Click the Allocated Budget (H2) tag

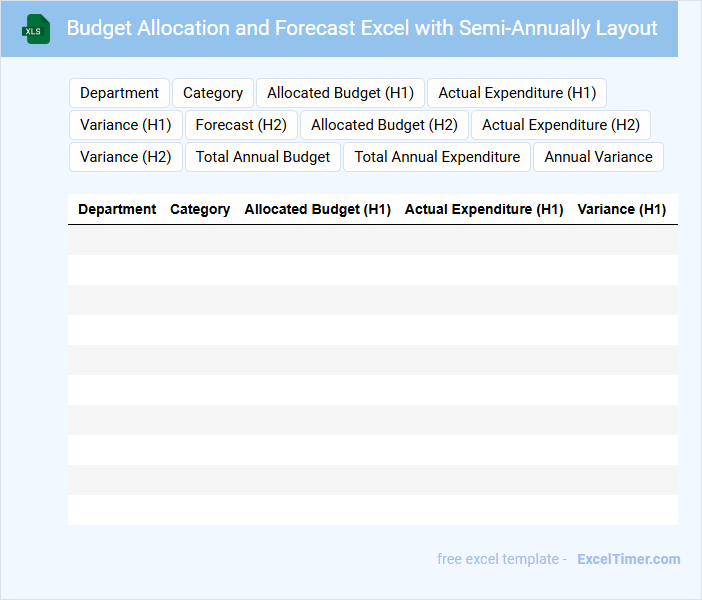[384, 125]
